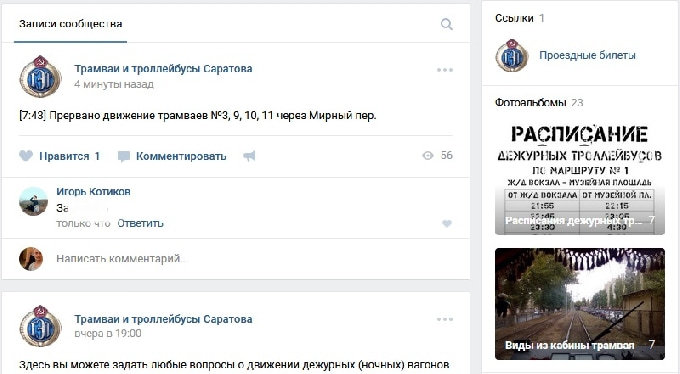Open the three-dots menu of the вчера в 19:00 post
Image resolution: width=680 pixels, height=374 pixels.
(445, 319)
